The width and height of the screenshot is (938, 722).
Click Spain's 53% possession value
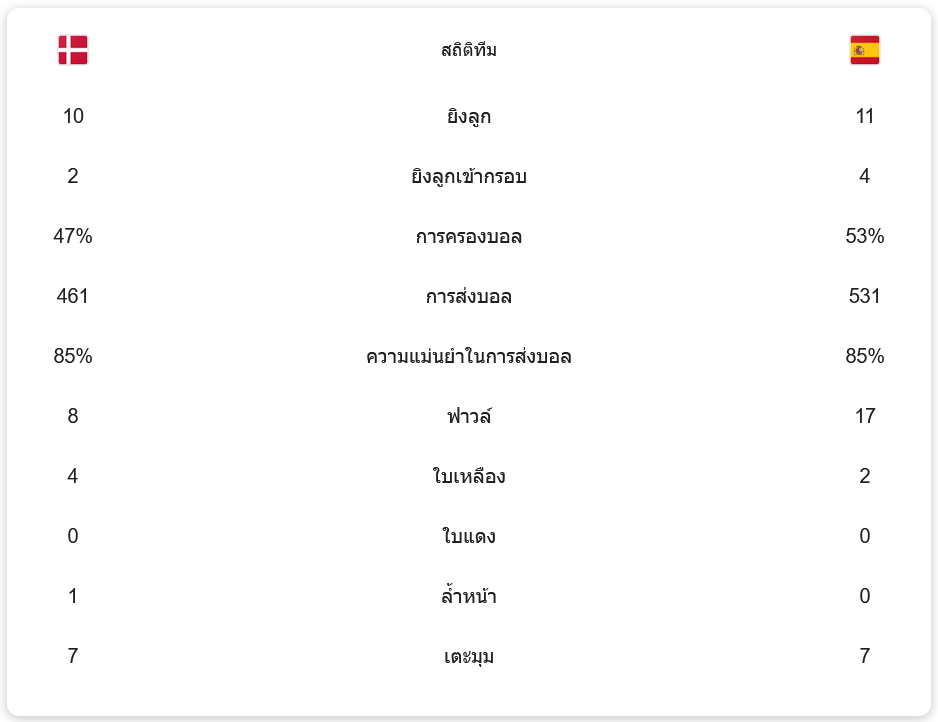pos(864,237)
